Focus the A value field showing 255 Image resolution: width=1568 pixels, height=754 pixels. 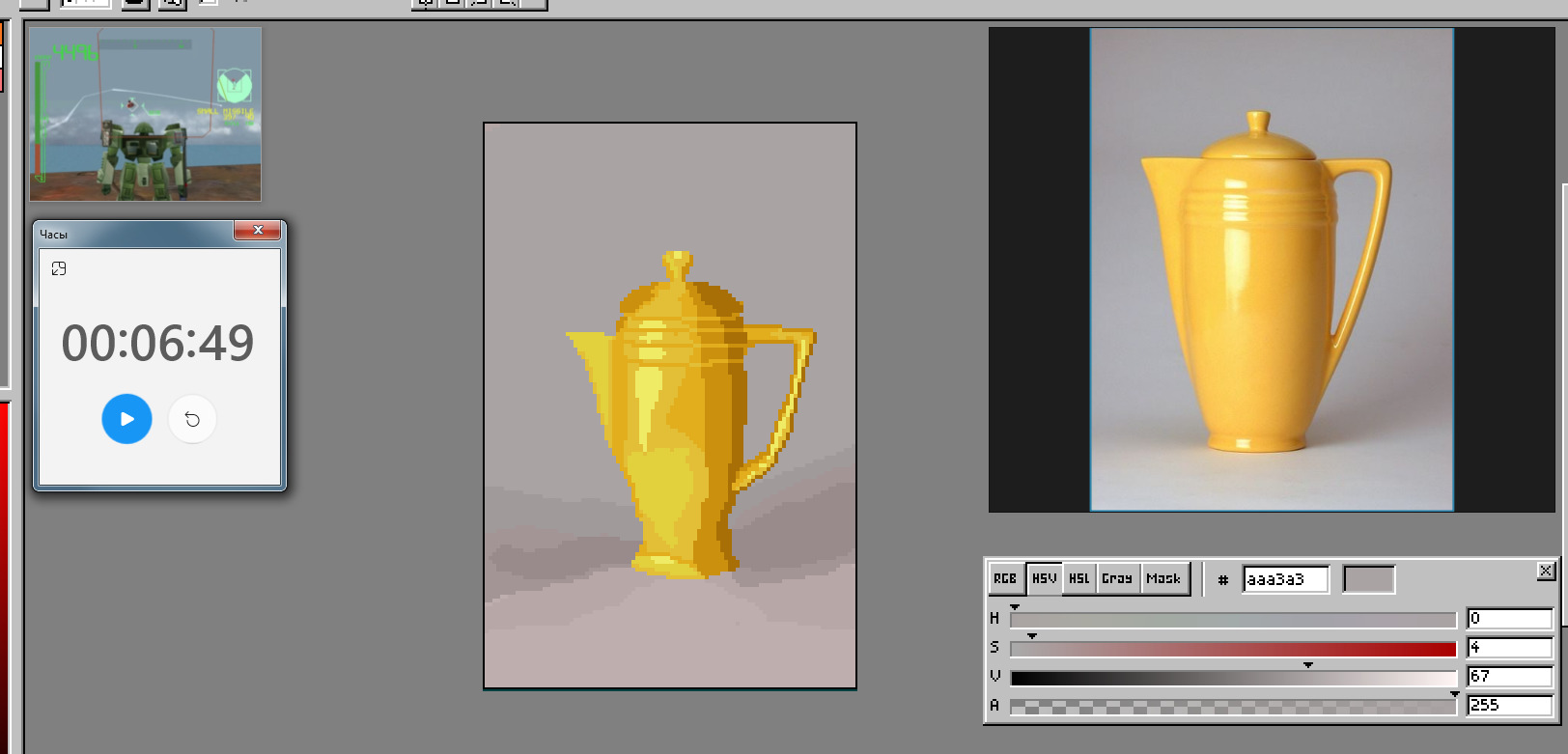pos(1509,705)
